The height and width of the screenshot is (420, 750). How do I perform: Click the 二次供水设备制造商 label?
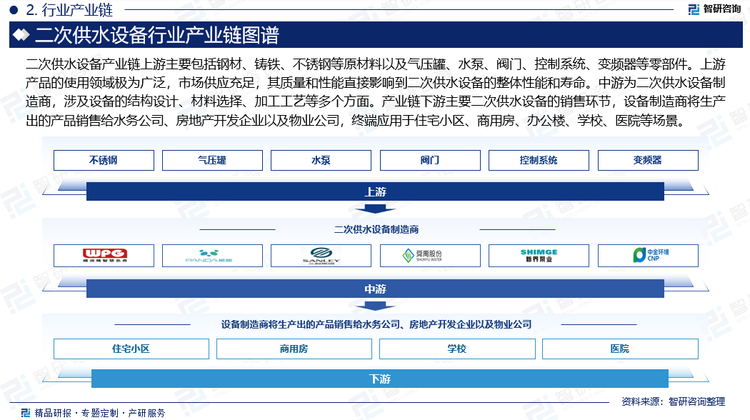pyautogui.click(x=376, y=230)
